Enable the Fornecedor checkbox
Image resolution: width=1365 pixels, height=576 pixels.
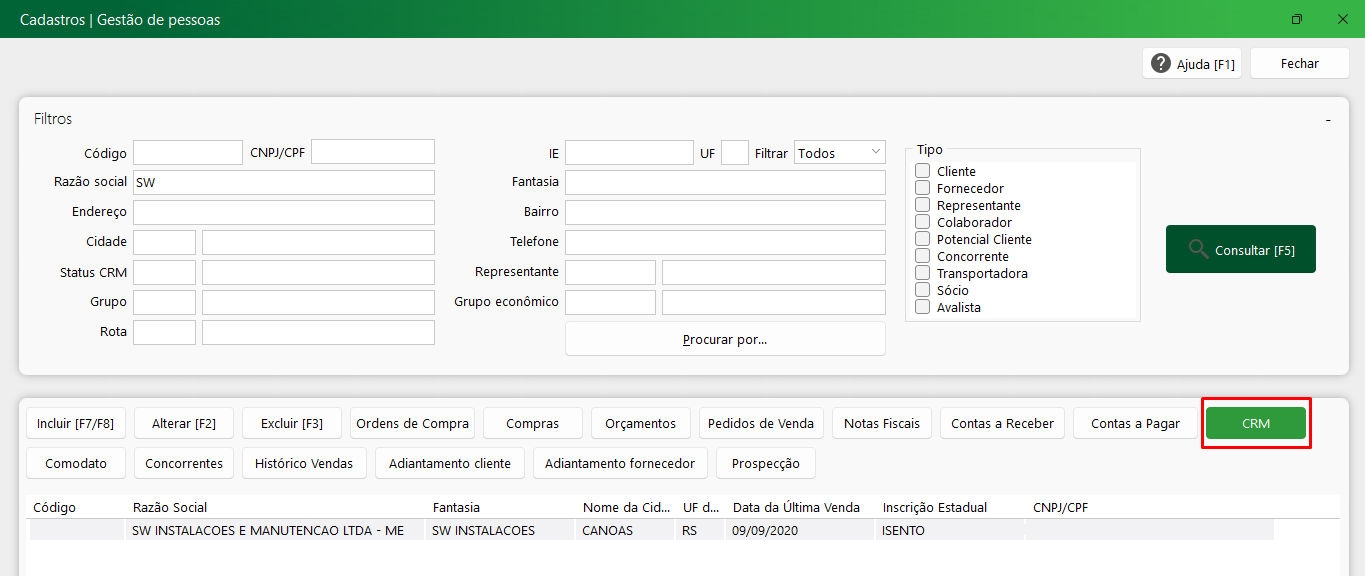coord(922,188)
